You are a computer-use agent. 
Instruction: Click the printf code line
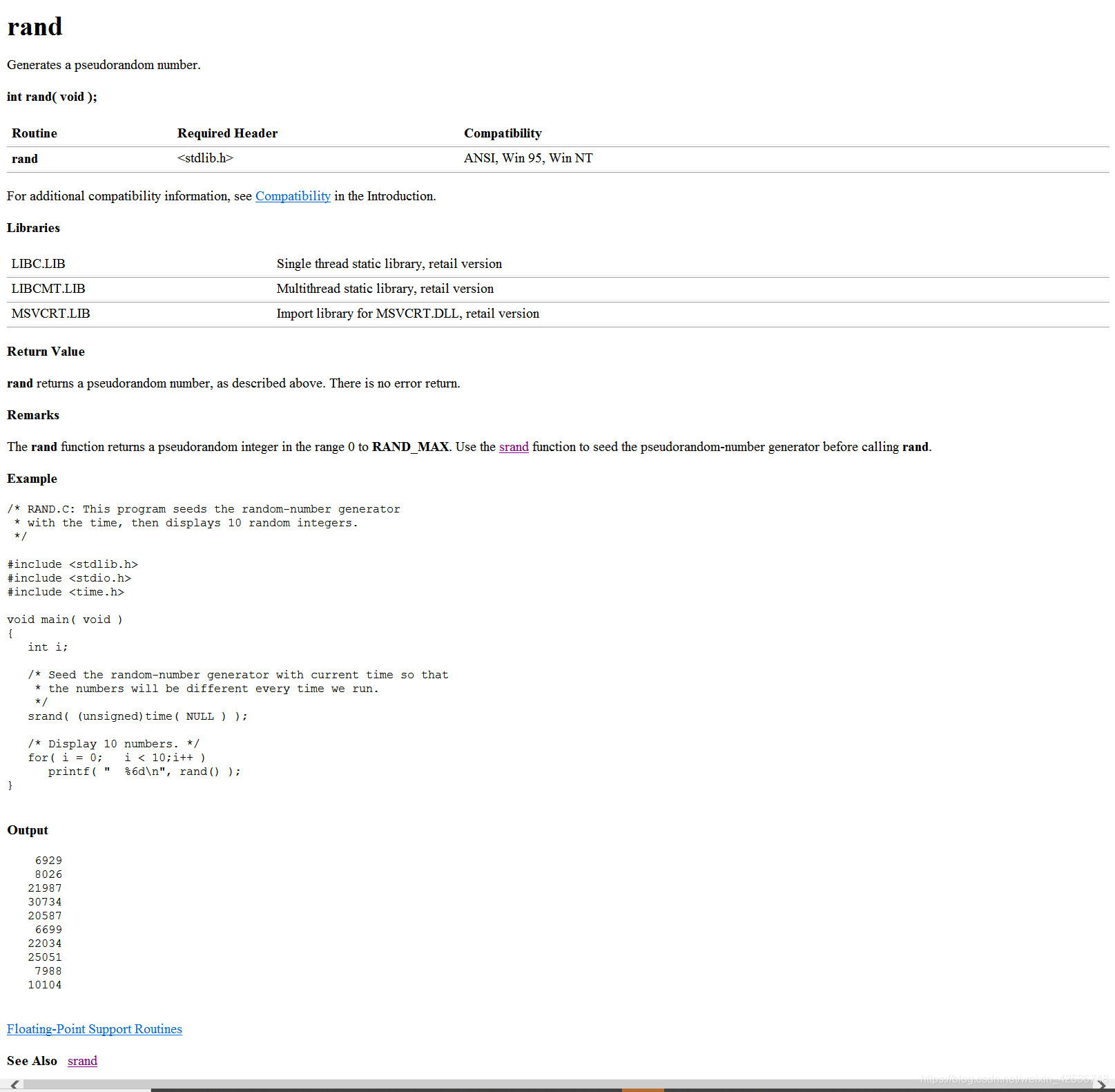tap(144, 772)
